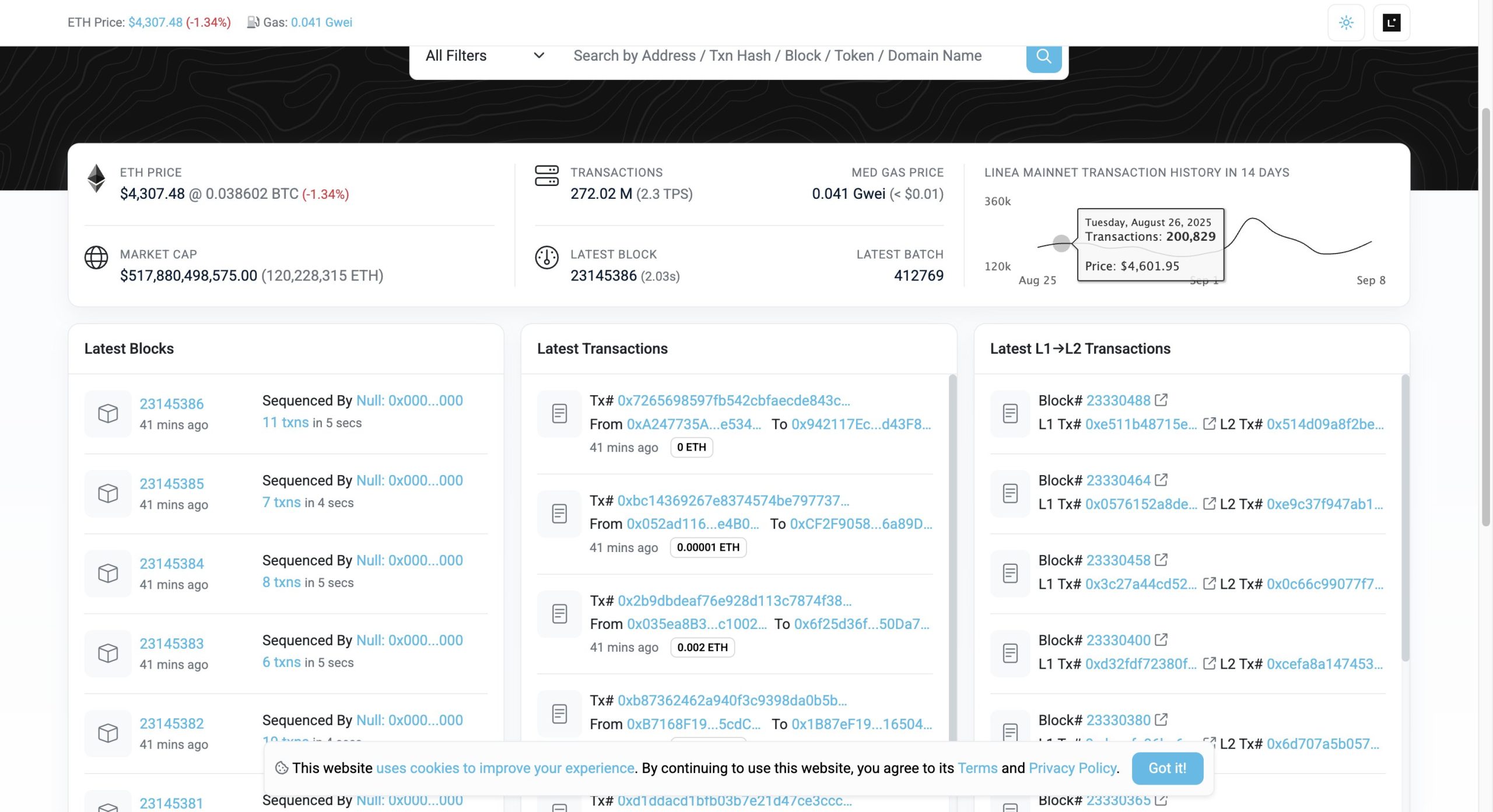Viewport: 1493px width, 812px height.
Task: Dismiss the cookie notice with Got it!
Action: [x=1167, y=768]
